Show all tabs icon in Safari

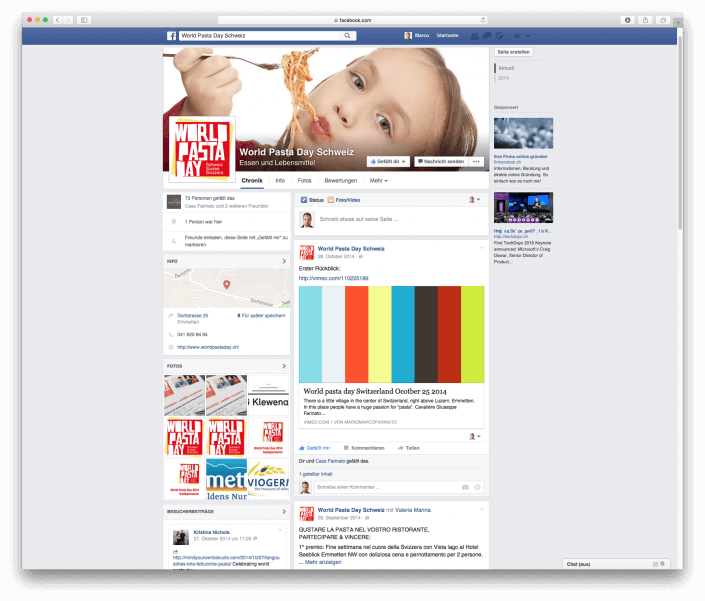click(x=663, y=20)
